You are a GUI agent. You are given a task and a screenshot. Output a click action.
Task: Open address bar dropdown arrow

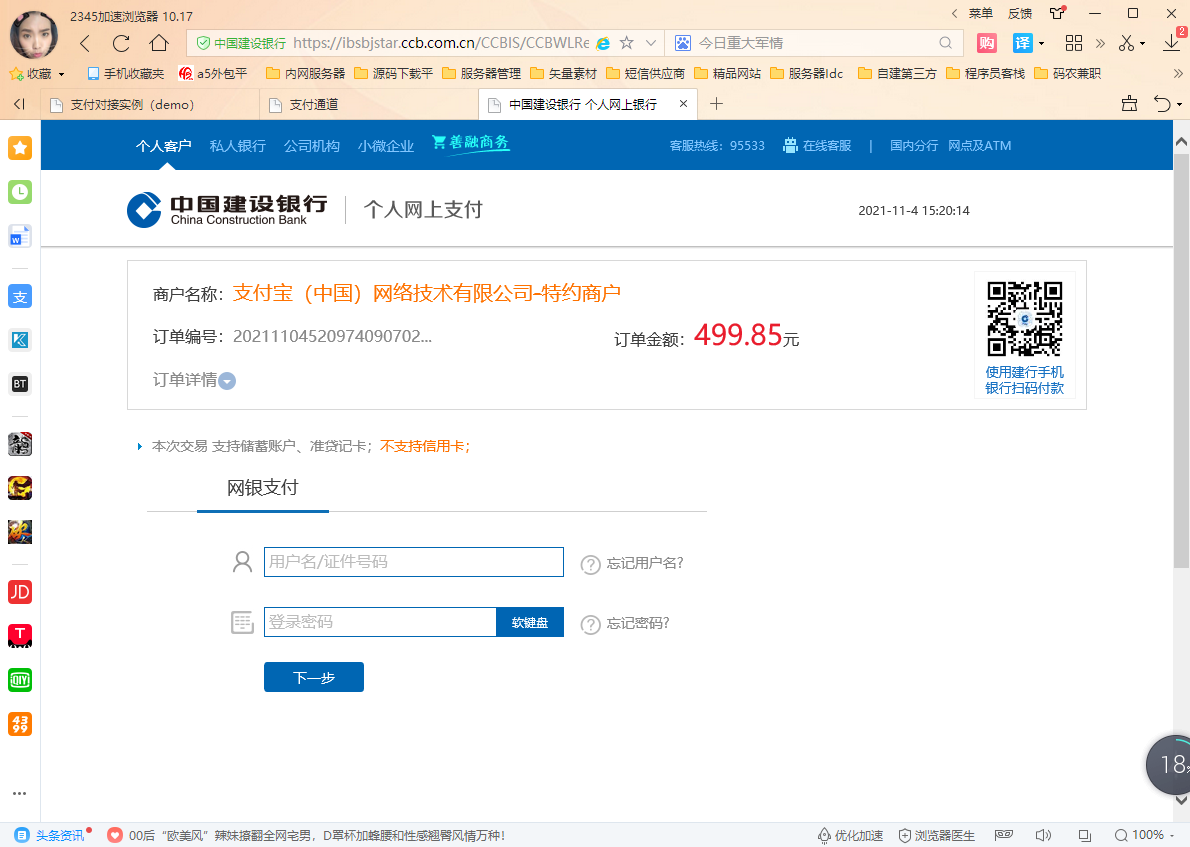click(x=650, y=43)
